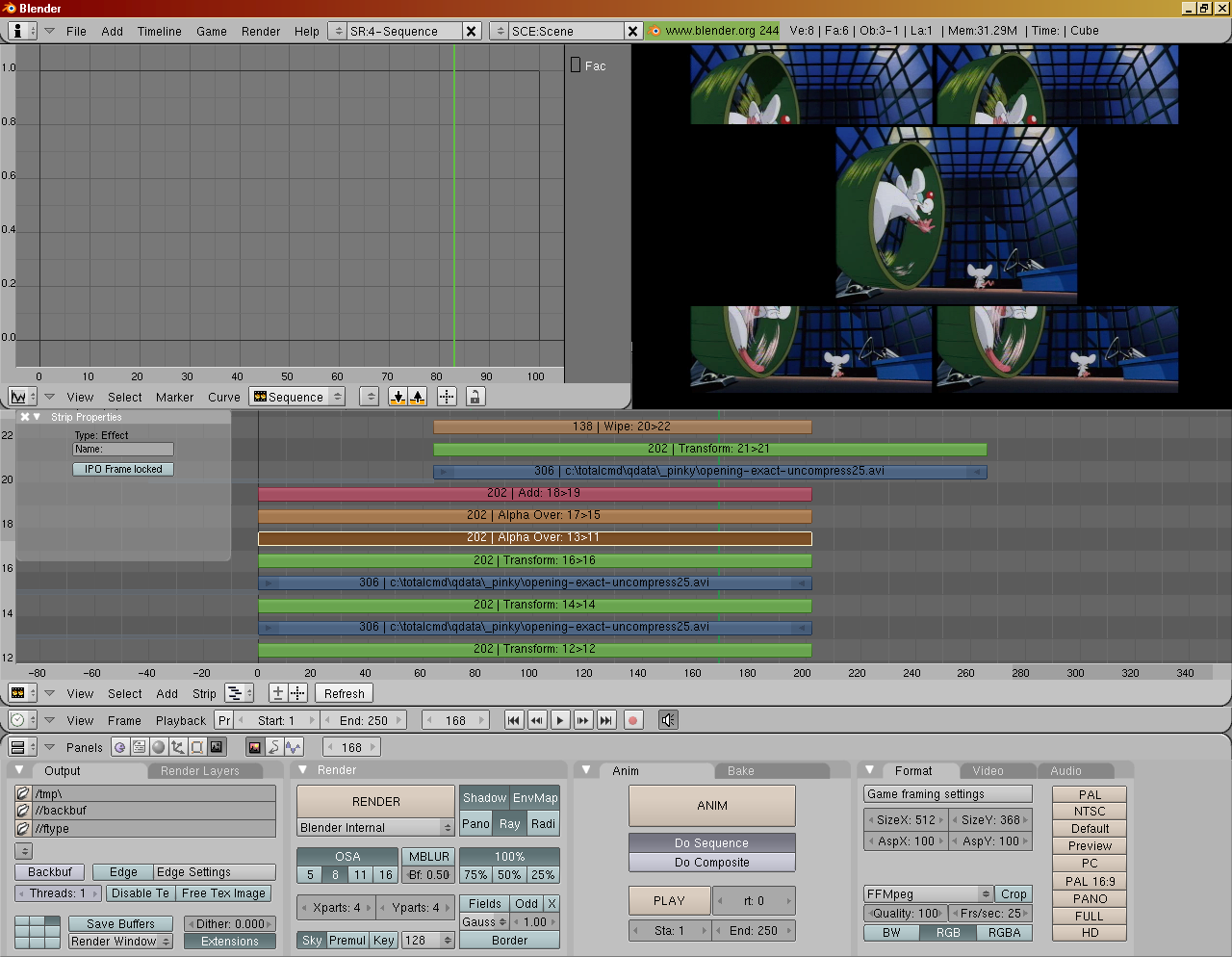Switch to the Render Layers tab
Screen dimensions: 1232x957
[200, 771]
